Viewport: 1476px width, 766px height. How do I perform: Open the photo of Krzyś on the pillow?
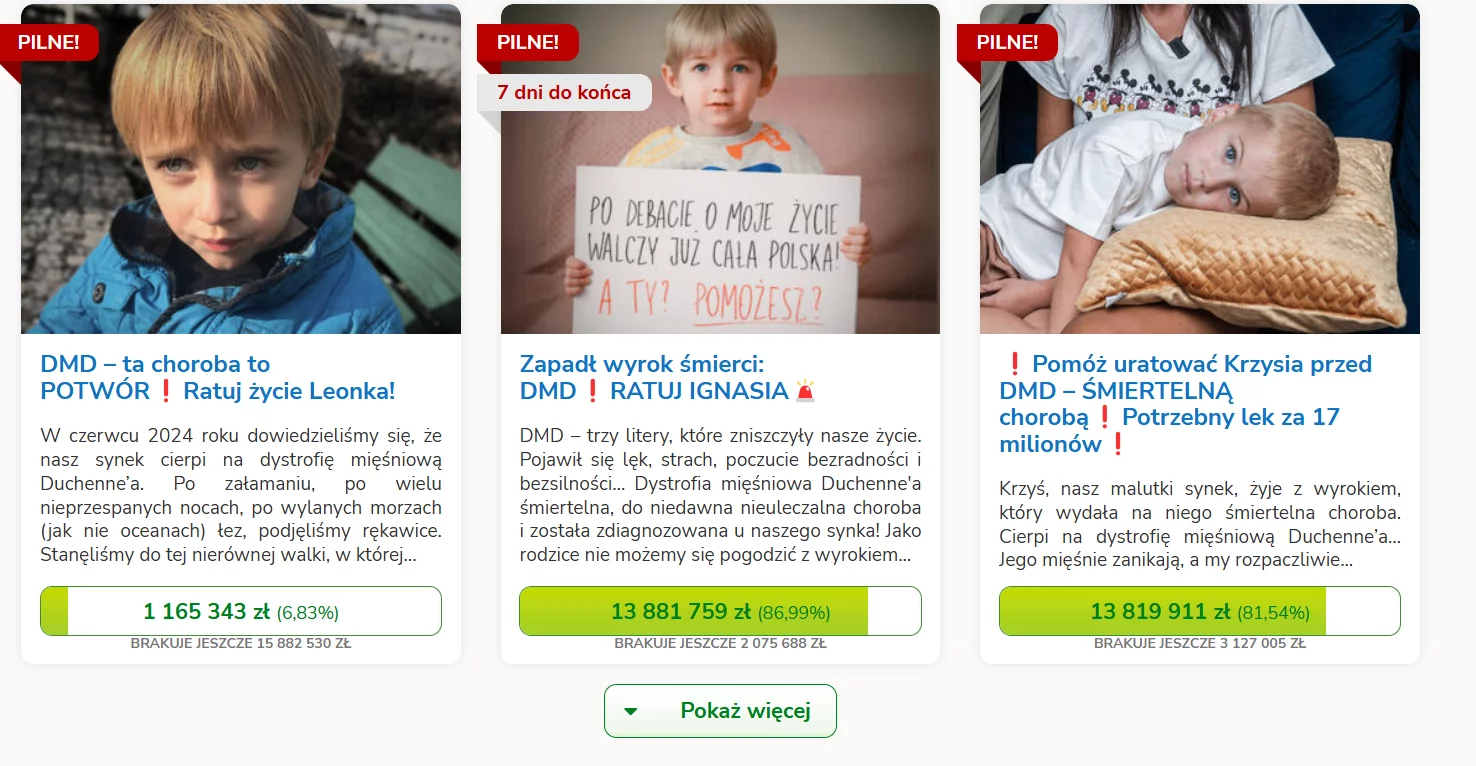coord(1200,169)
